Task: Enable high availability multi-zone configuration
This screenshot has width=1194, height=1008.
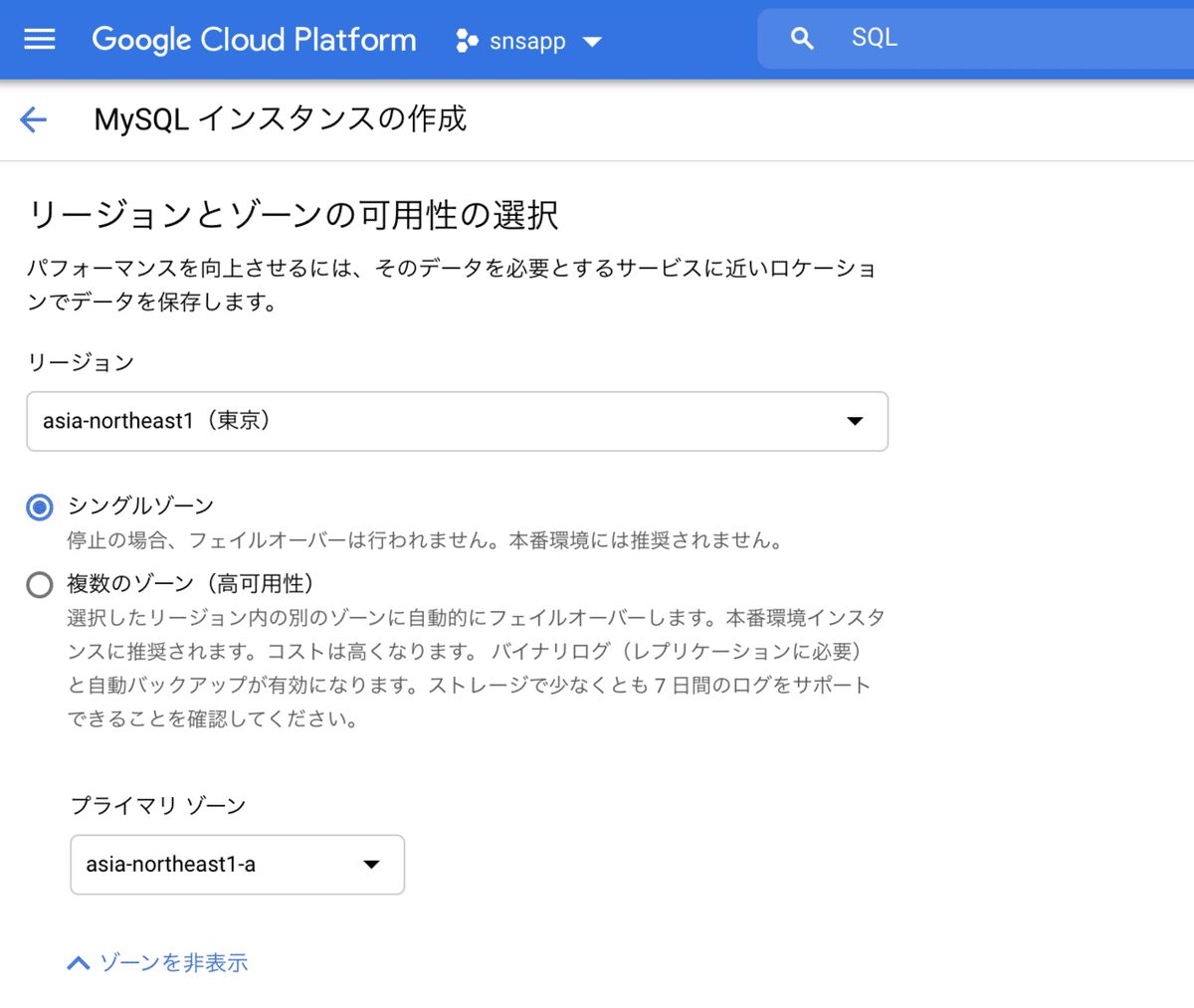Action: tap(39, 584)
